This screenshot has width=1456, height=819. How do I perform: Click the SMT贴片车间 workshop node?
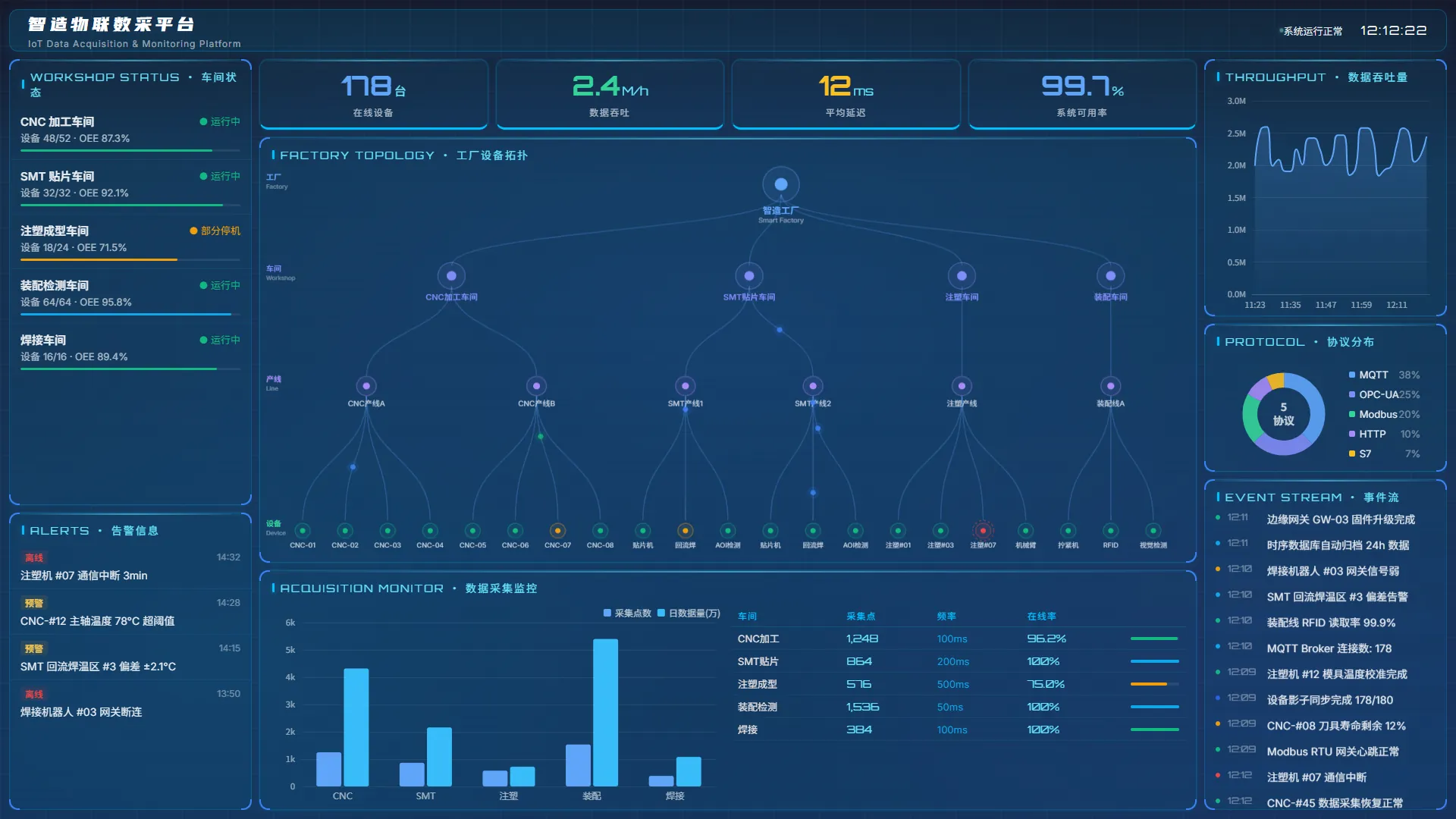749,276
